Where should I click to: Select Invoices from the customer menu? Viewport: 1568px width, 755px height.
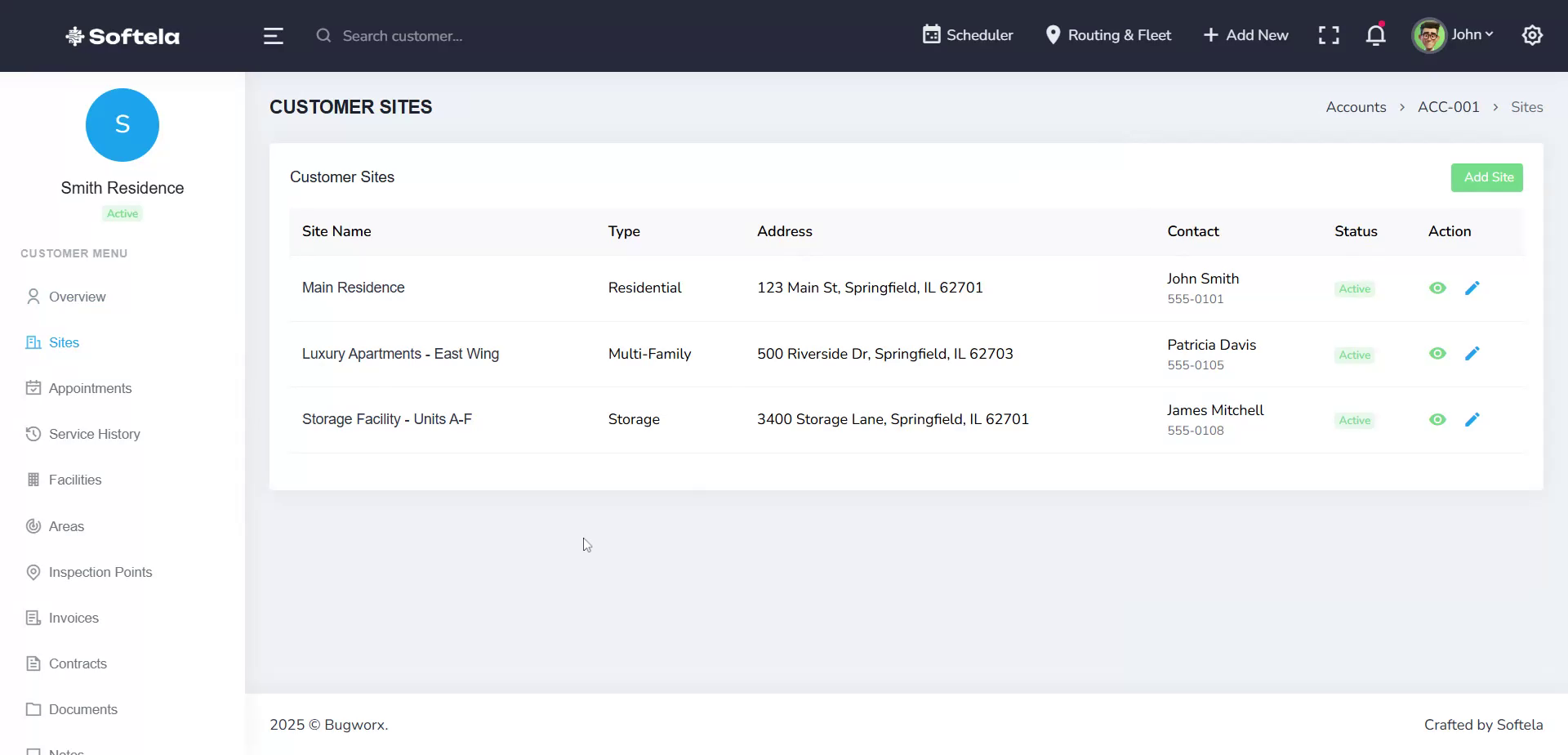73,618
